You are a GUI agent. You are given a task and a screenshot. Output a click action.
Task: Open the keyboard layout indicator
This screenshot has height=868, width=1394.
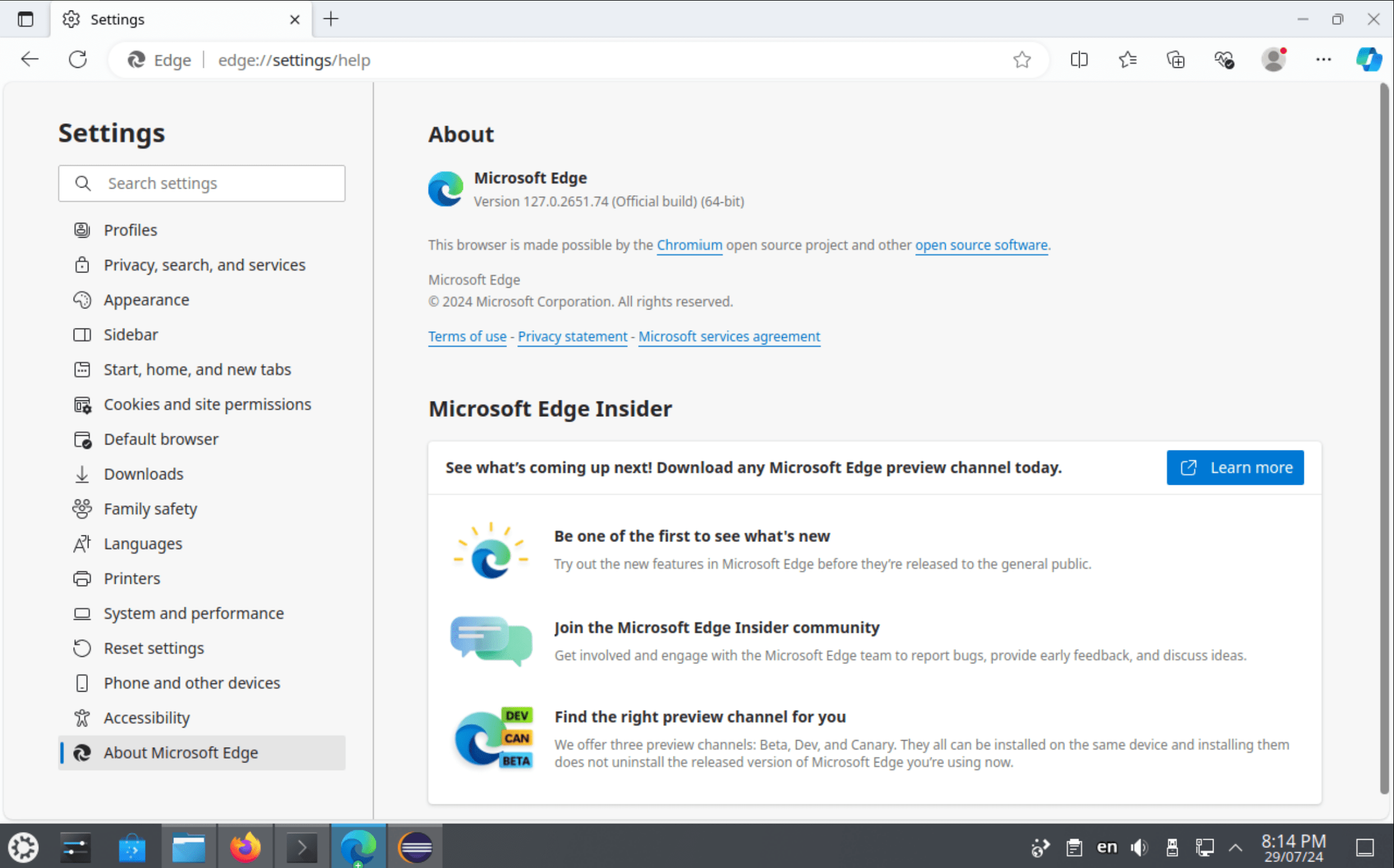click(1106, 847)
